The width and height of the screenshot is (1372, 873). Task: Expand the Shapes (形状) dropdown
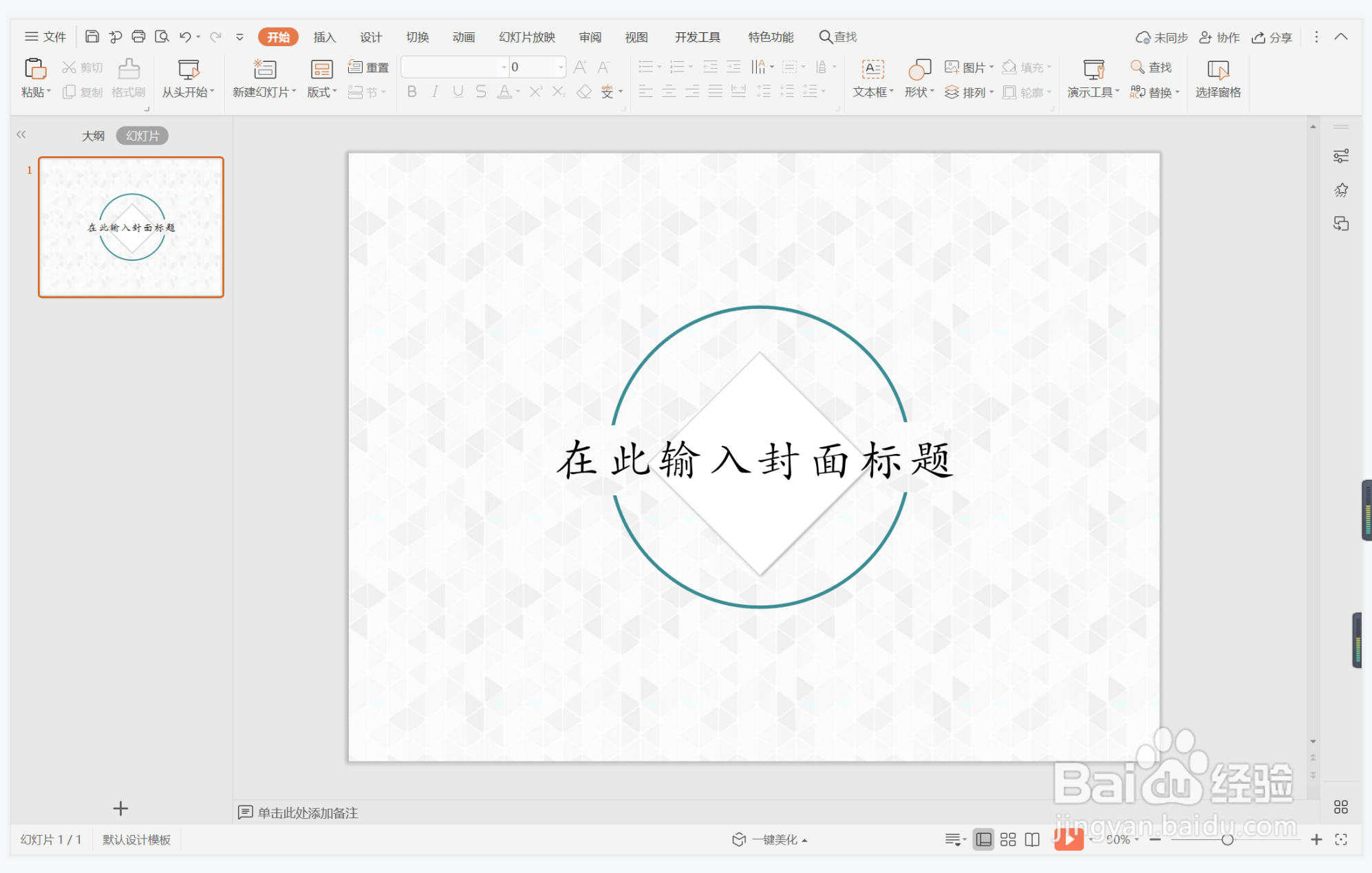tap(932, 91)
